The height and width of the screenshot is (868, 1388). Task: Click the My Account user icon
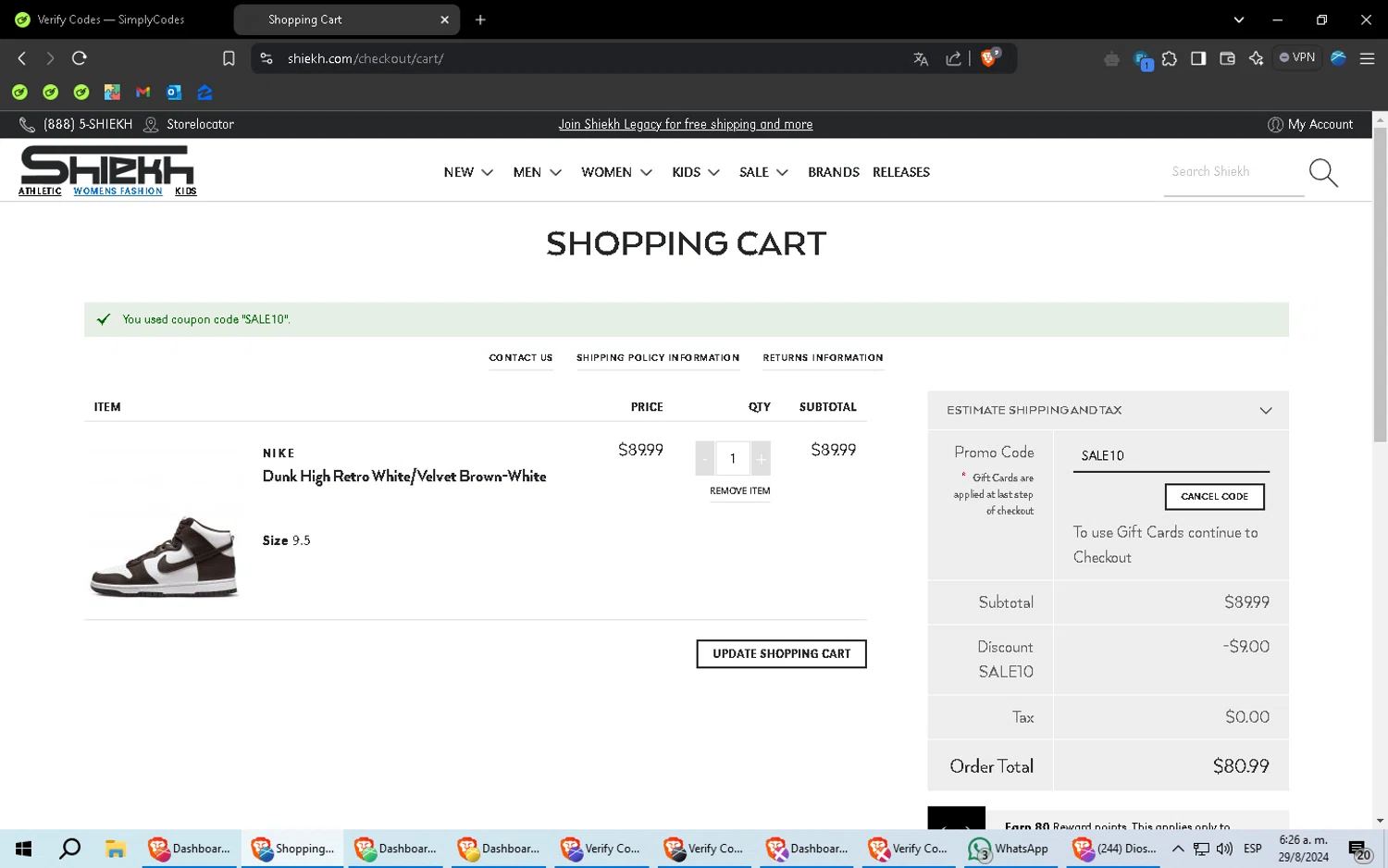click(1274, 124)
